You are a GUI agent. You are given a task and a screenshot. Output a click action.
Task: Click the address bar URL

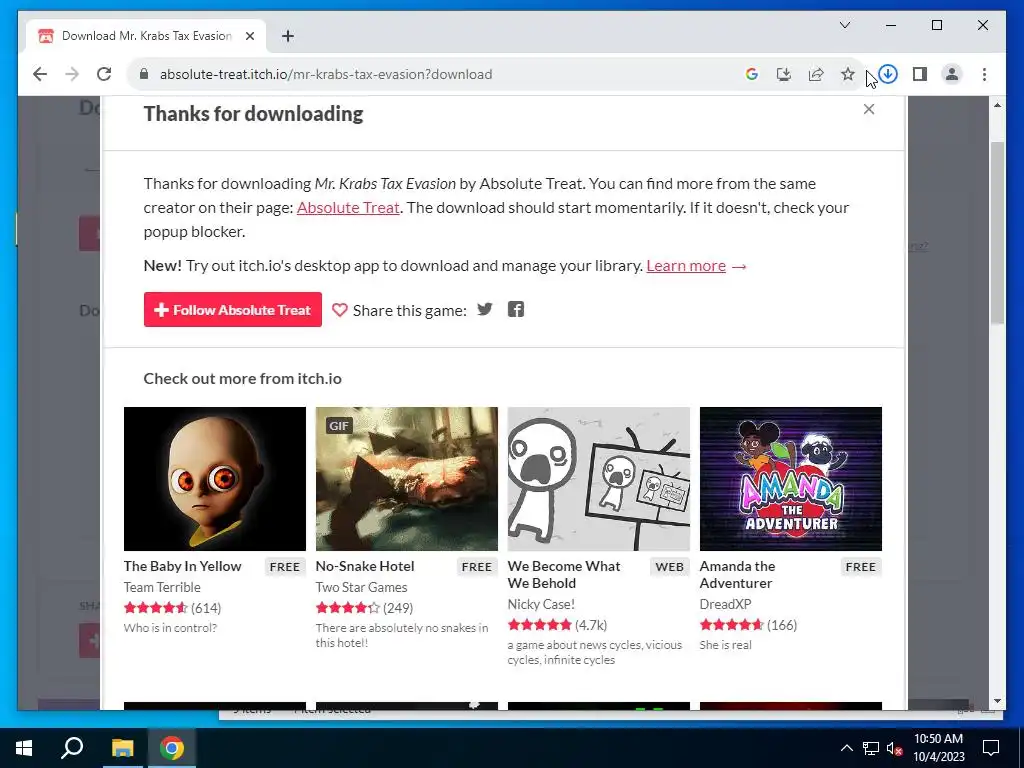click(326, 74)
